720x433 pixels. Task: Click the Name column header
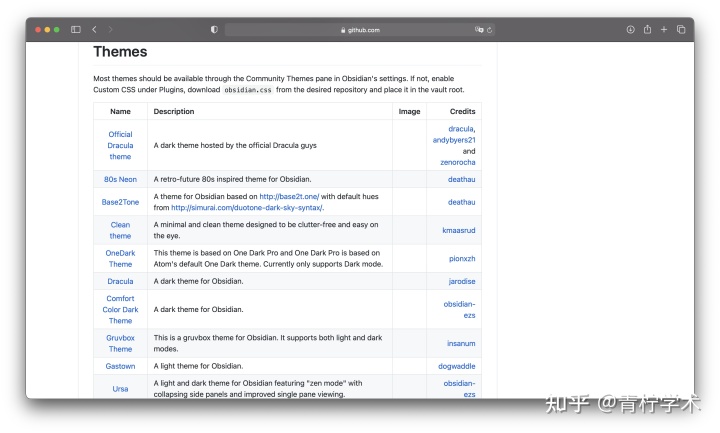tap(120, 111)
